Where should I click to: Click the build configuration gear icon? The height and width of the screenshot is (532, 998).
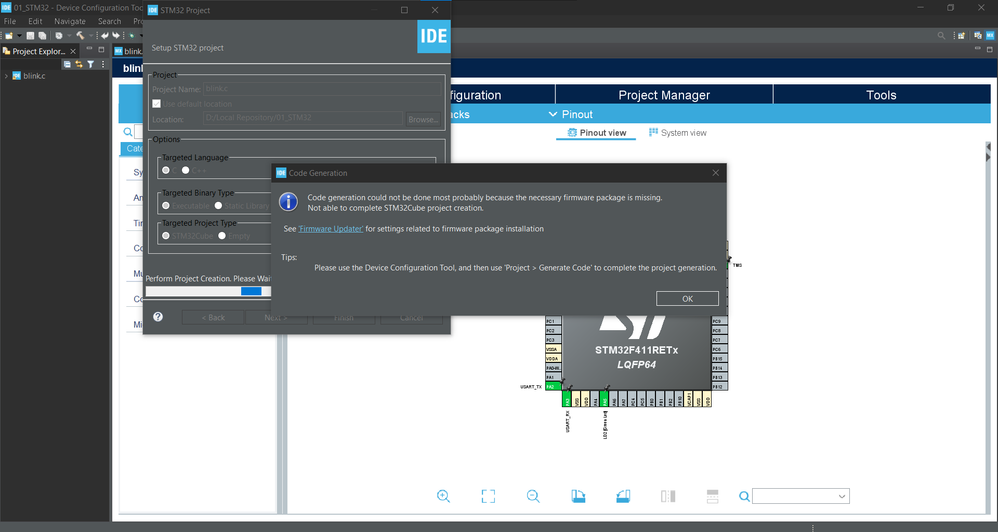(x=59, y=36)
